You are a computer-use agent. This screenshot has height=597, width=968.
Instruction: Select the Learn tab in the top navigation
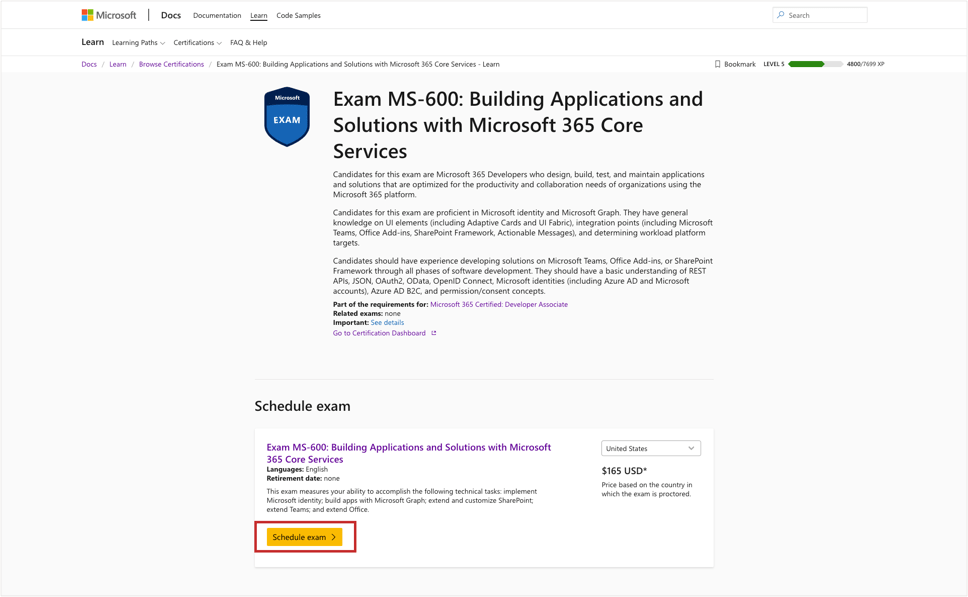point(258,15)
